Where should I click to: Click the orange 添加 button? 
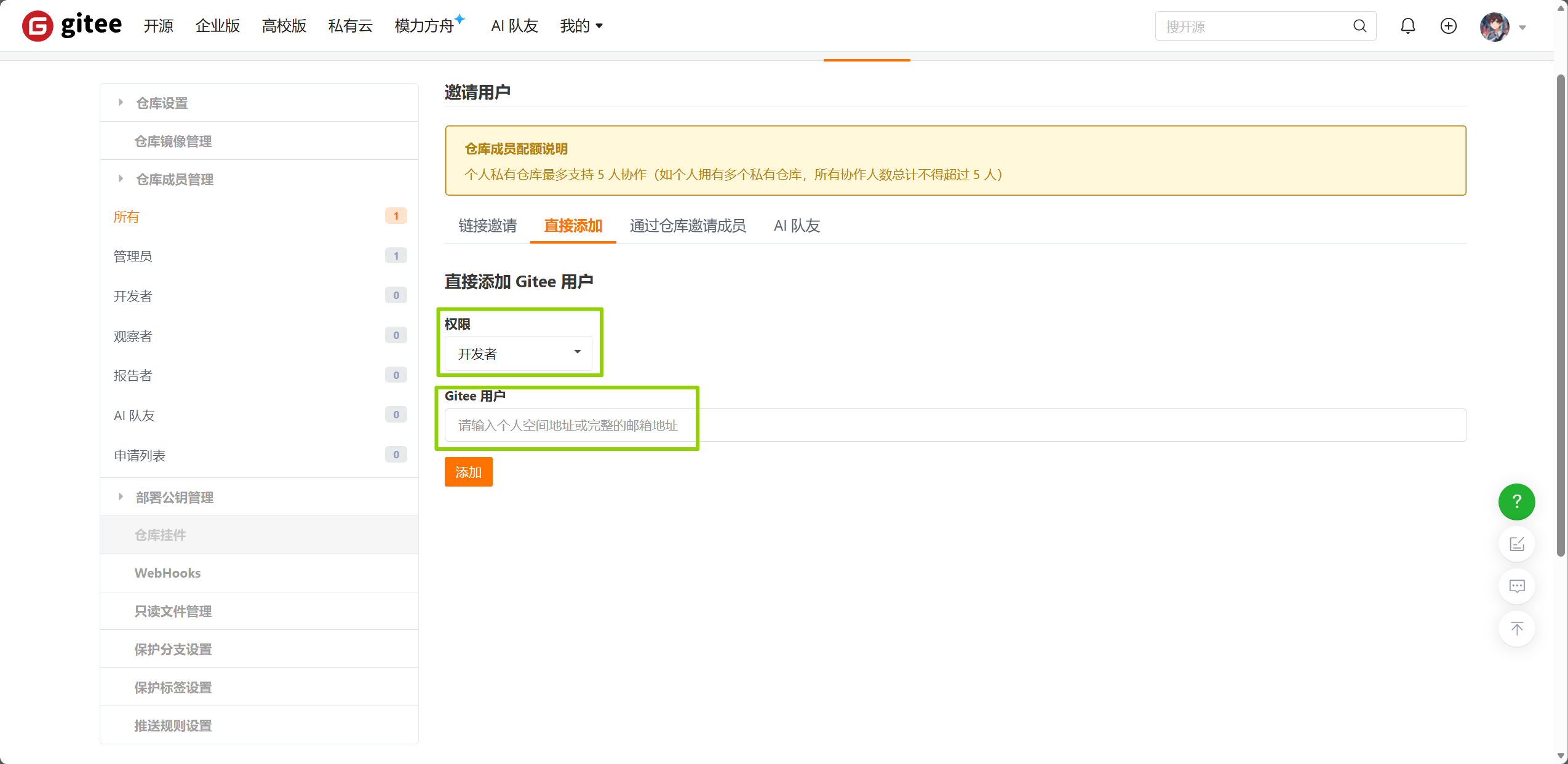tap(468, 472)
